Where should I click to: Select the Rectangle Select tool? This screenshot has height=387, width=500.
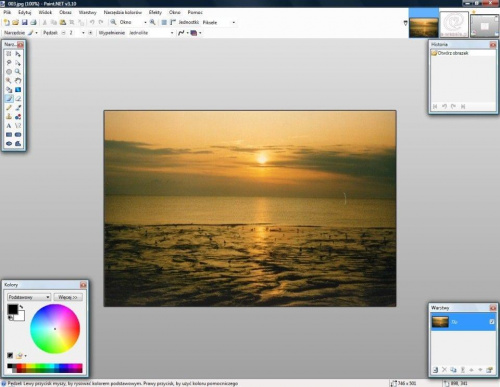[x=9, y=54]
